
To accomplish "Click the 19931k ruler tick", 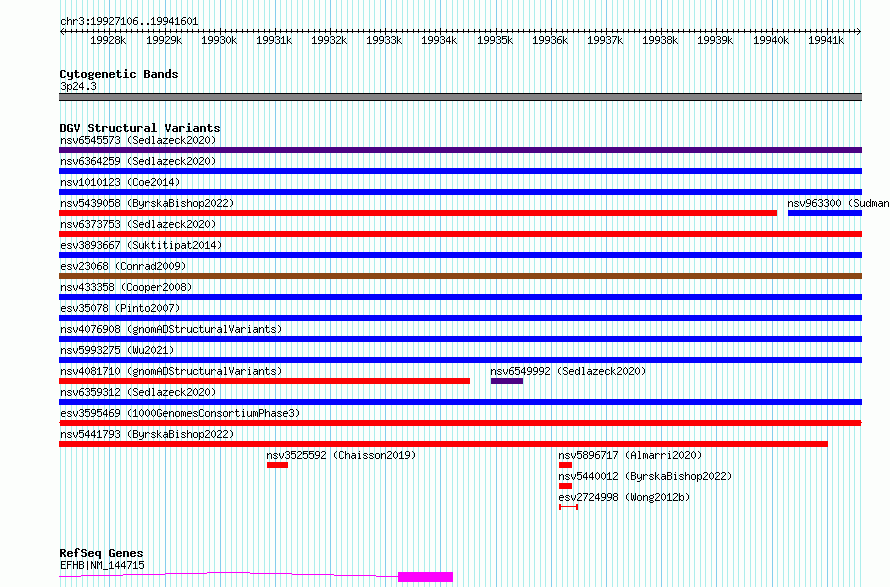I will pyautogui.click(x=274, y=40).
